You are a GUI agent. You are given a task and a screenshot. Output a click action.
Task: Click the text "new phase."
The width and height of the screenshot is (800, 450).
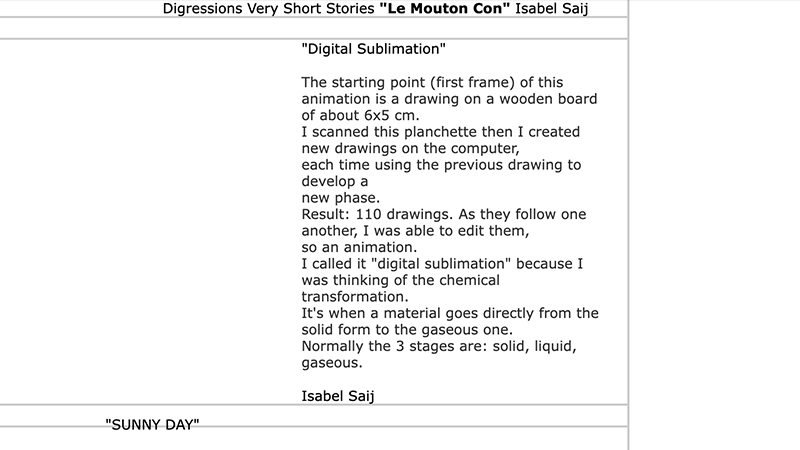tap(340, 198)
